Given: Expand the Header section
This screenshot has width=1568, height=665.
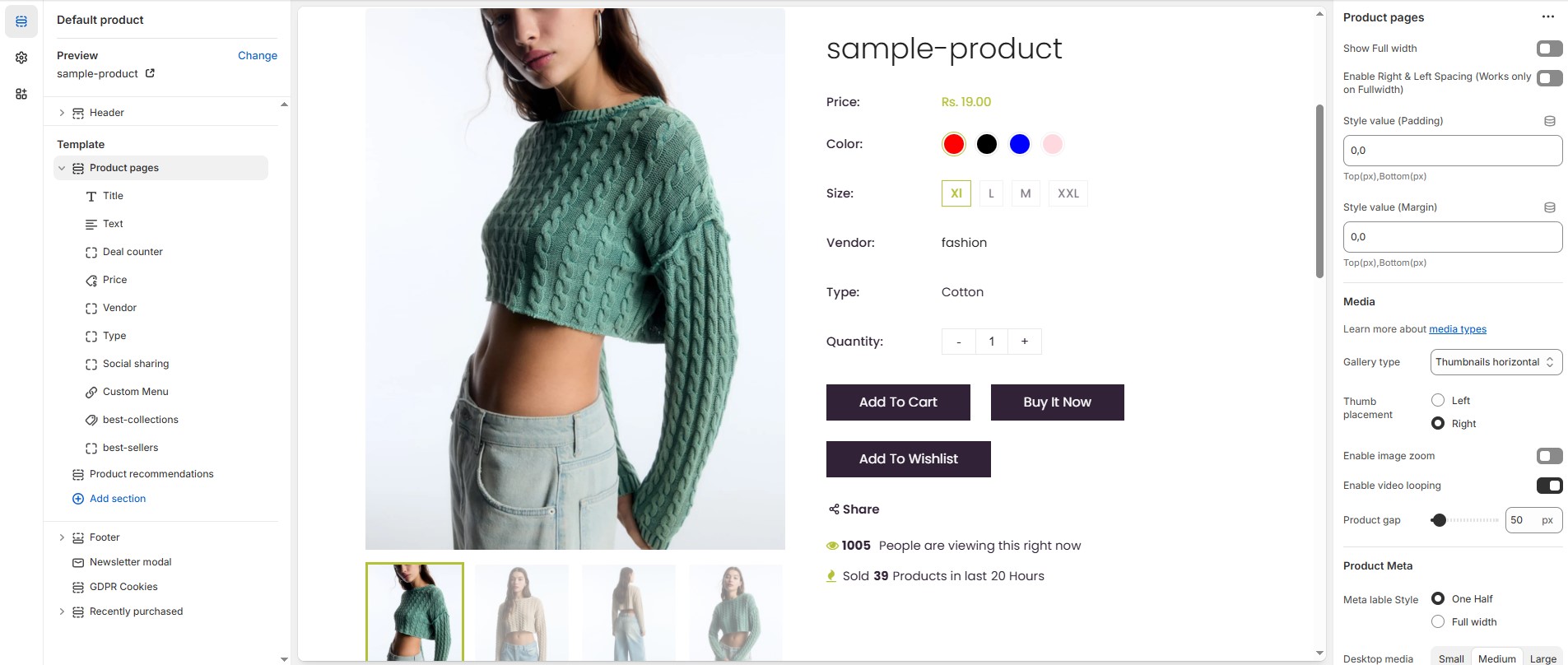Looking at the screenshot, I should click(62, 113).
